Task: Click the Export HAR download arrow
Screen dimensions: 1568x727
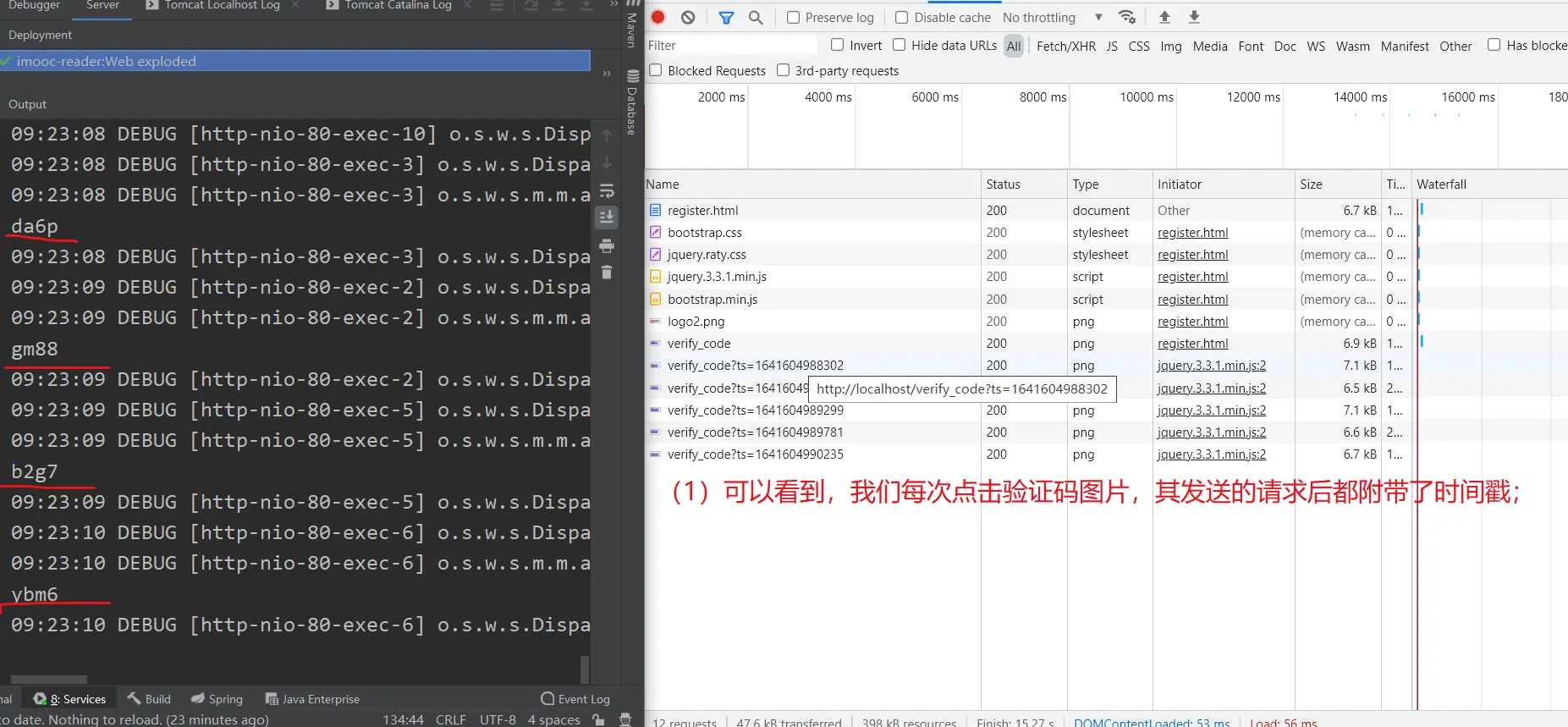Action: click(x=1194, y=17)
